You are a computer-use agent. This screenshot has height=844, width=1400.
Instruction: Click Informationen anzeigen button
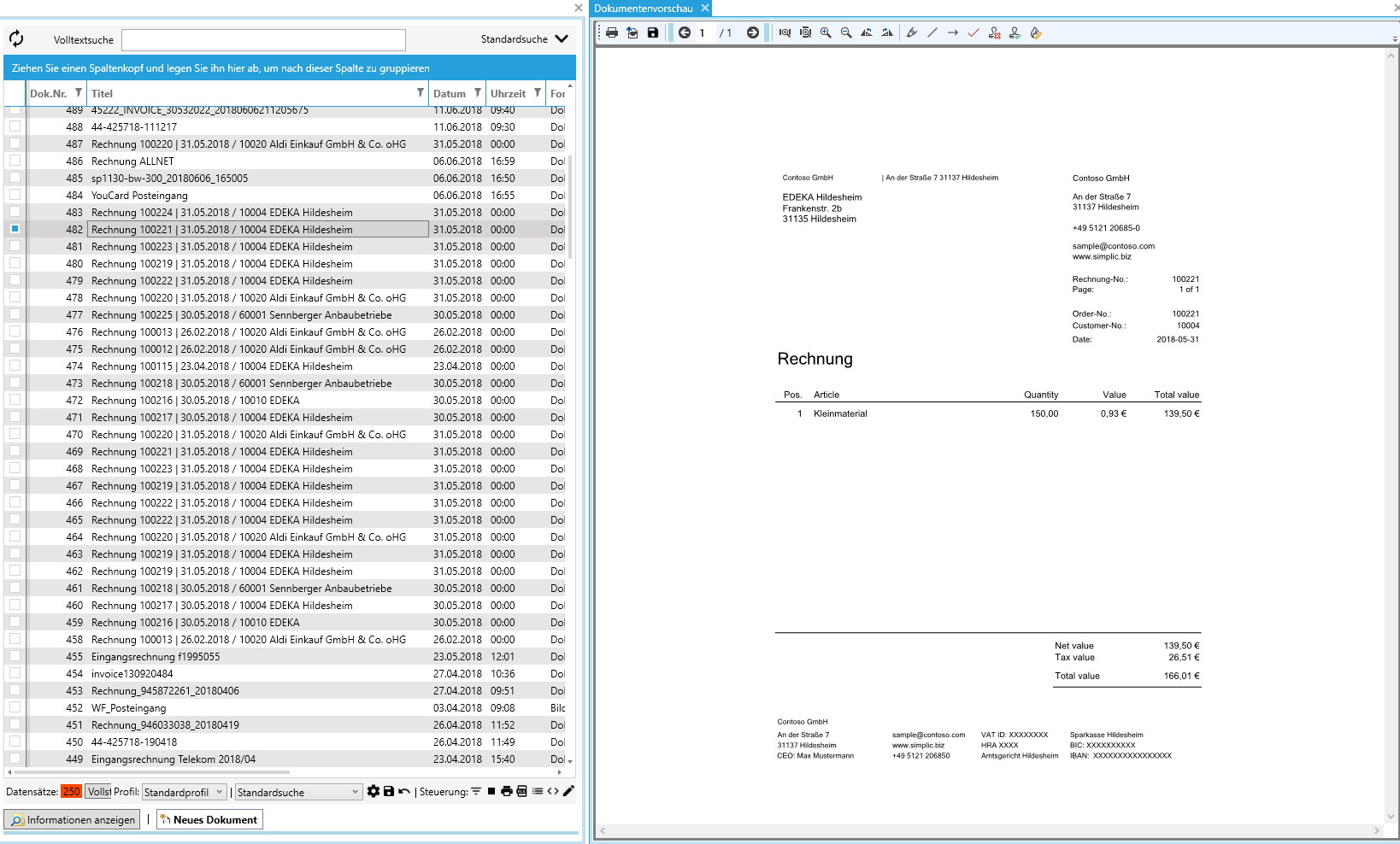pyautogui.click(x=72, y=819)
